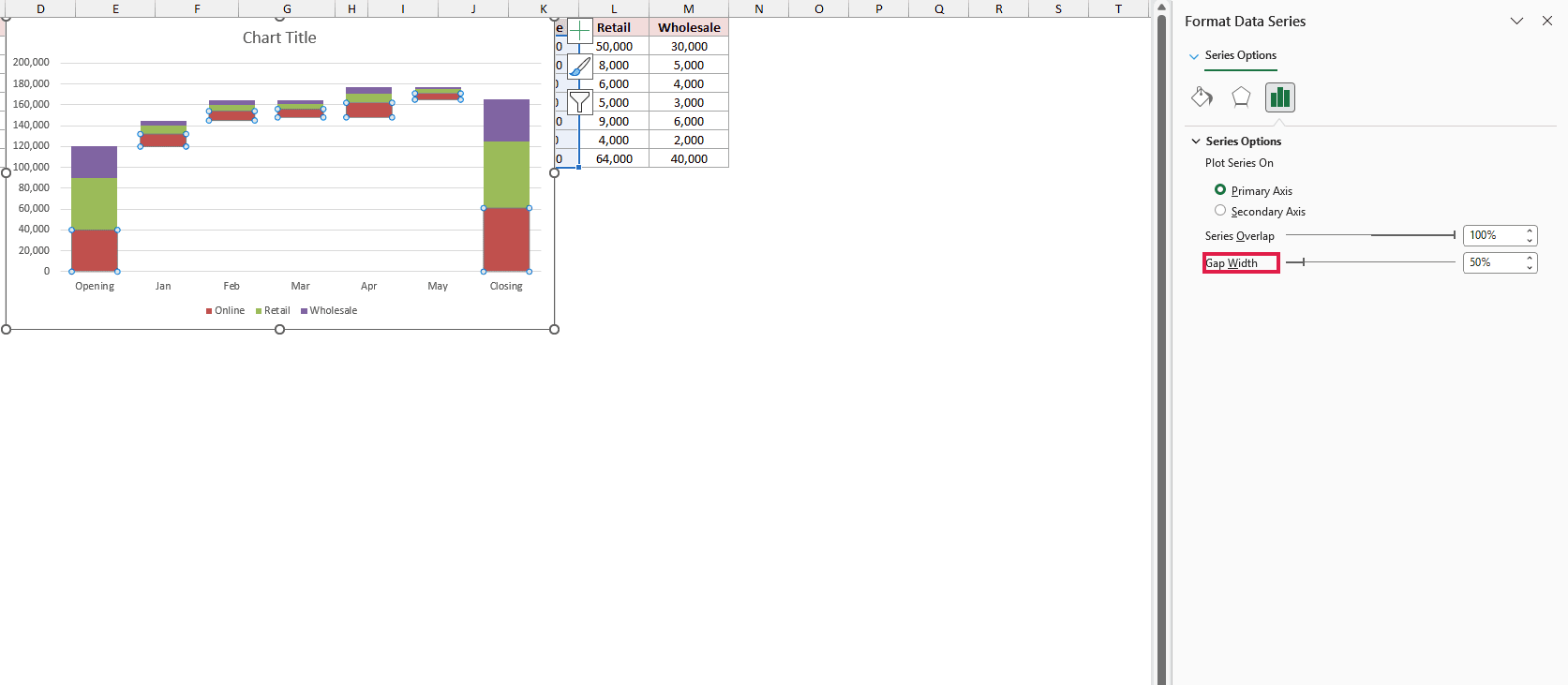
Task: Select cell with value 40,000
Action: point(689,158)
